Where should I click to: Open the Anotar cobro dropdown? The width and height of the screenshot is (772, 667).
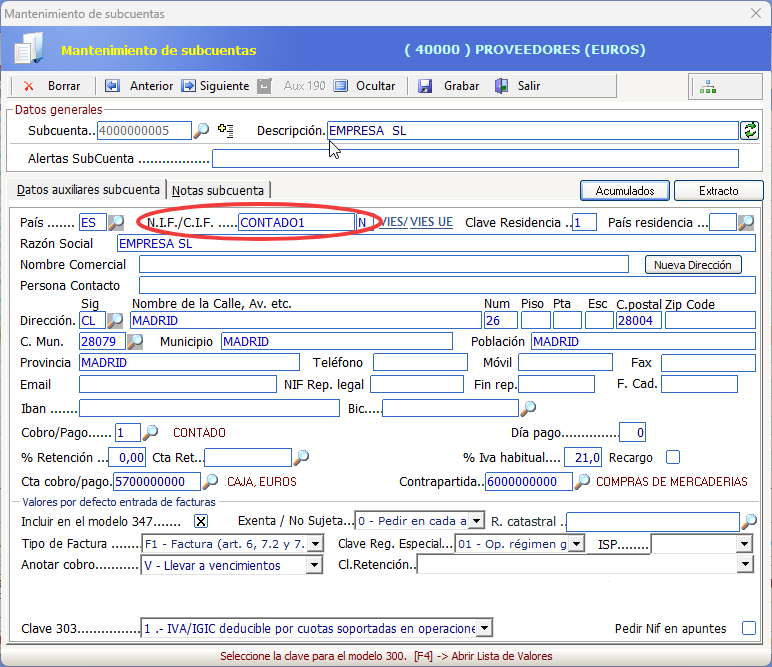click(314, 565)
